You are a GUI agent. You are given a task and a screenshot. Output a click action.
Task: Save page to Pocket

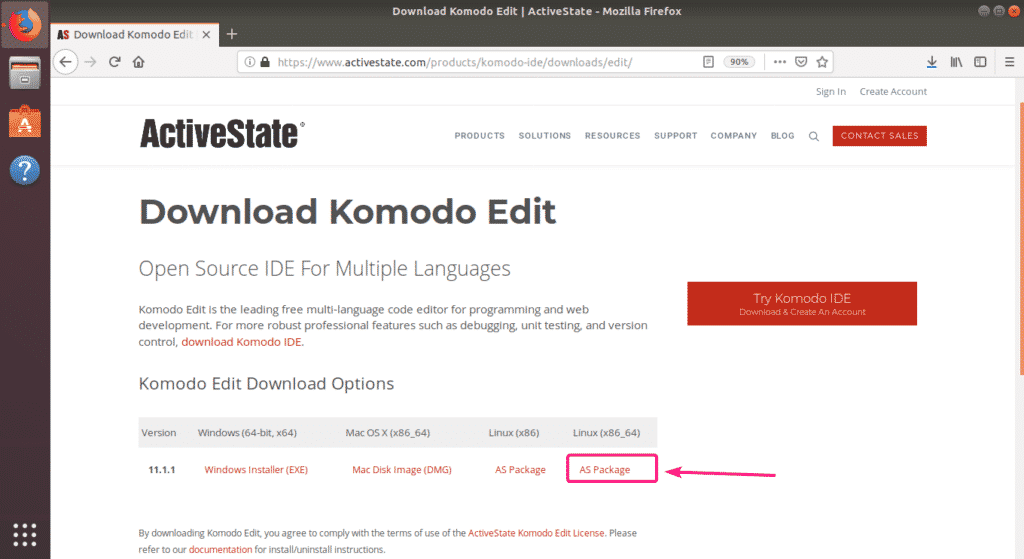(801, 62)
